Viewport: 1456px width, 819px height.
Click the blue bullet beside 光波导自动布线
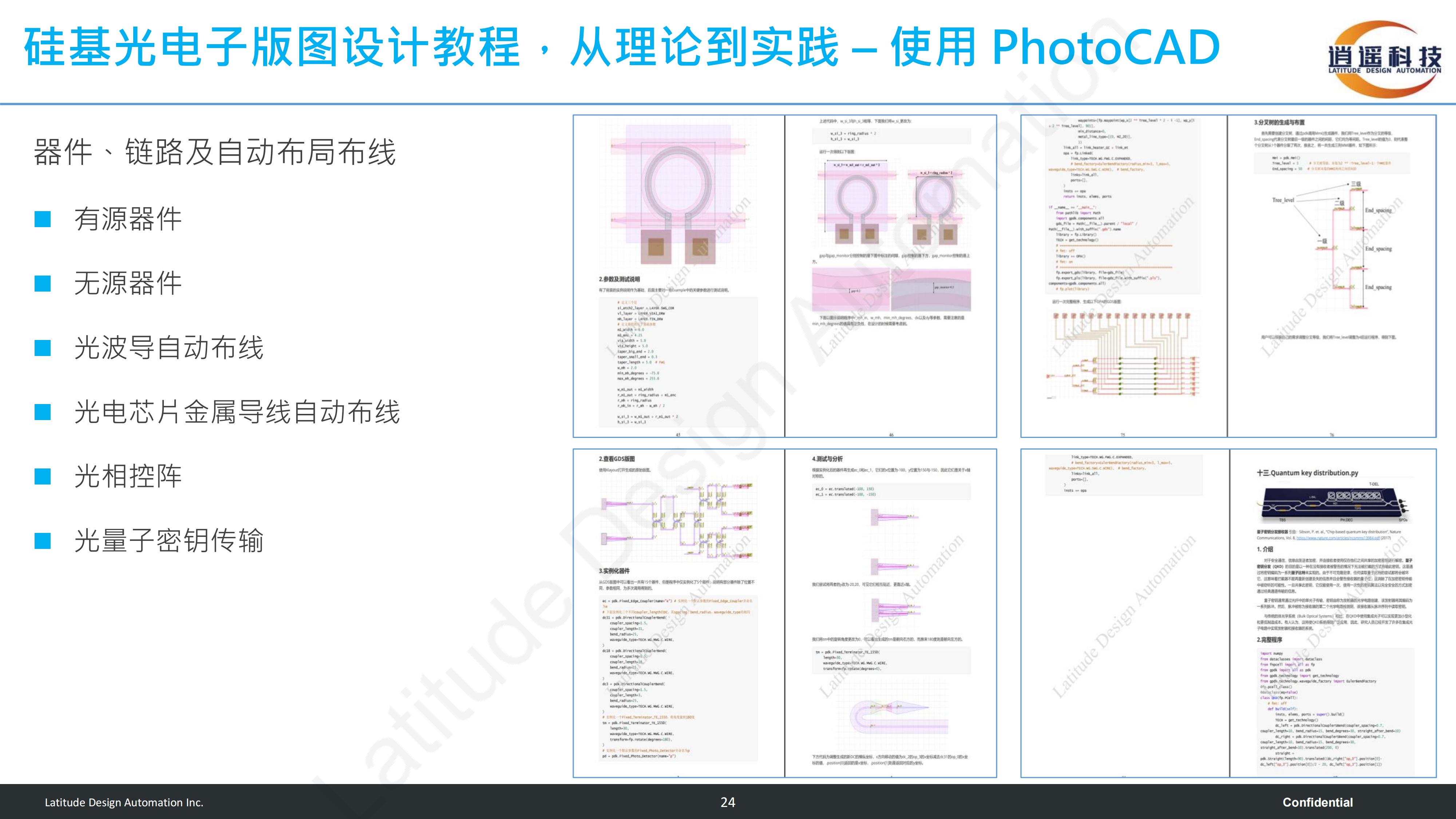pyautogui.click(x=43, y=348)
